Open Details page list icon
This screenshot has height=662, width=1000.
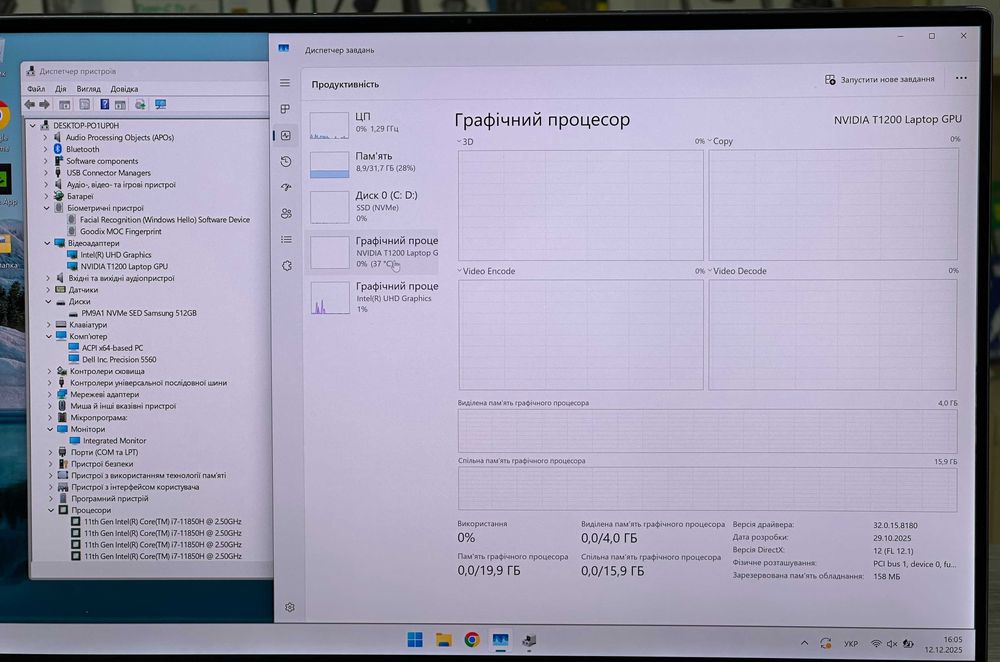[x=286, y=239]
